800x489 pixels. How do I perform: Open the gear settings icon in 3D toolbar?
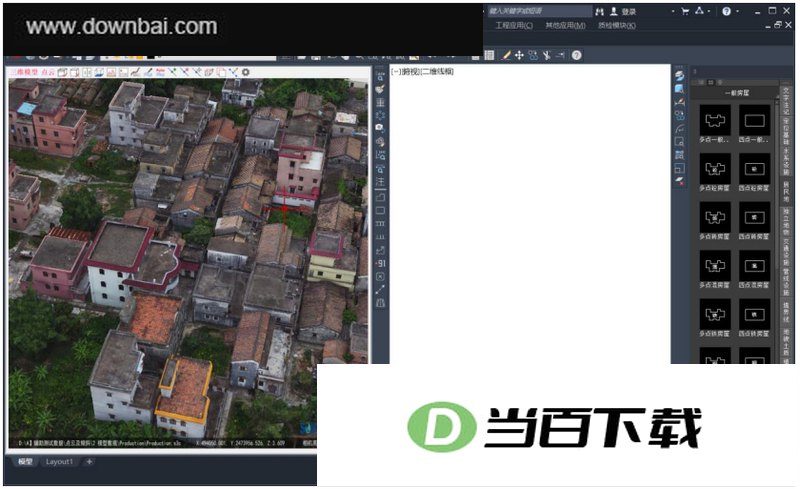[x=245, y=72]
